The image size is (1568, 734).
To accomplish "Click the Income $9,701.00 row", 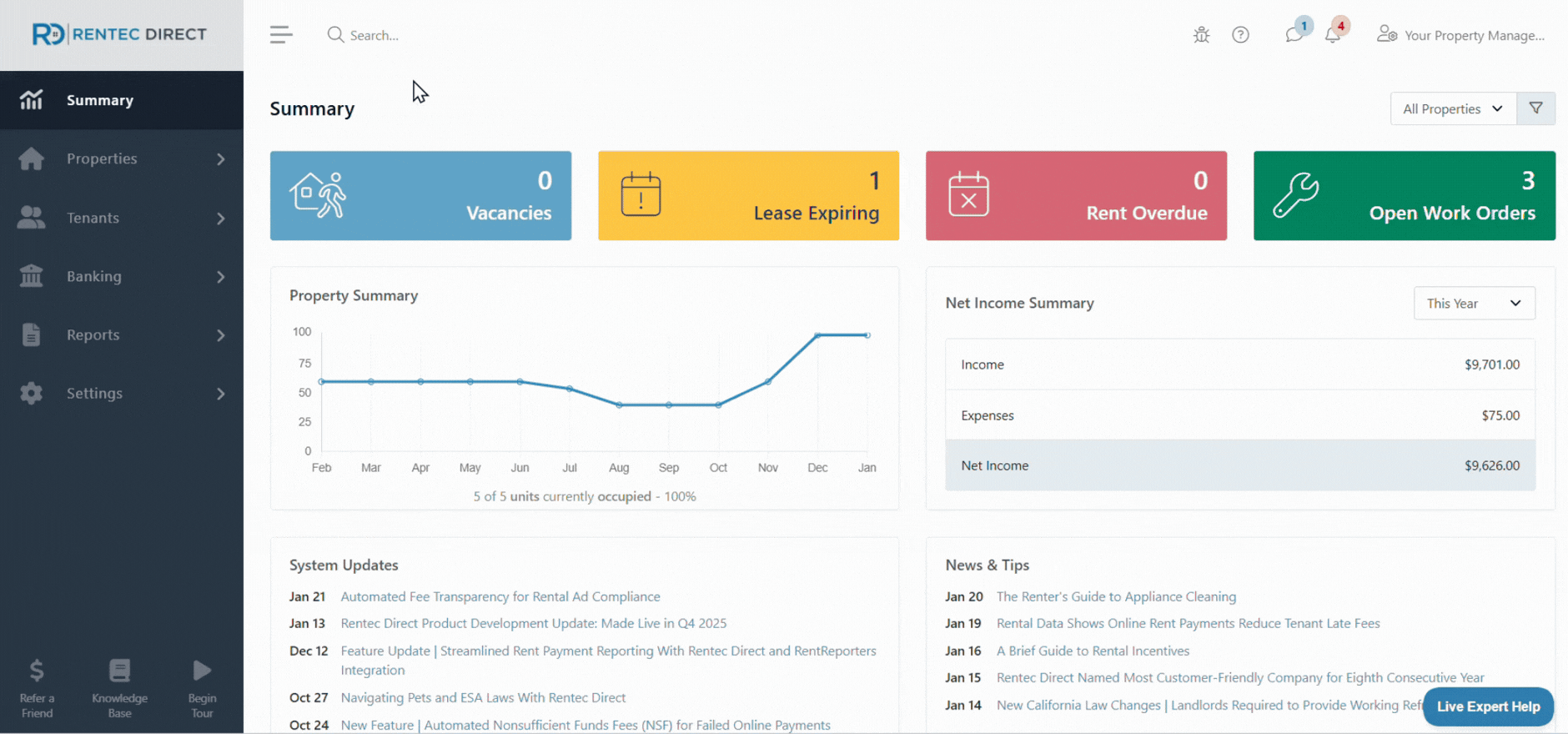I will pos(1240,364).
